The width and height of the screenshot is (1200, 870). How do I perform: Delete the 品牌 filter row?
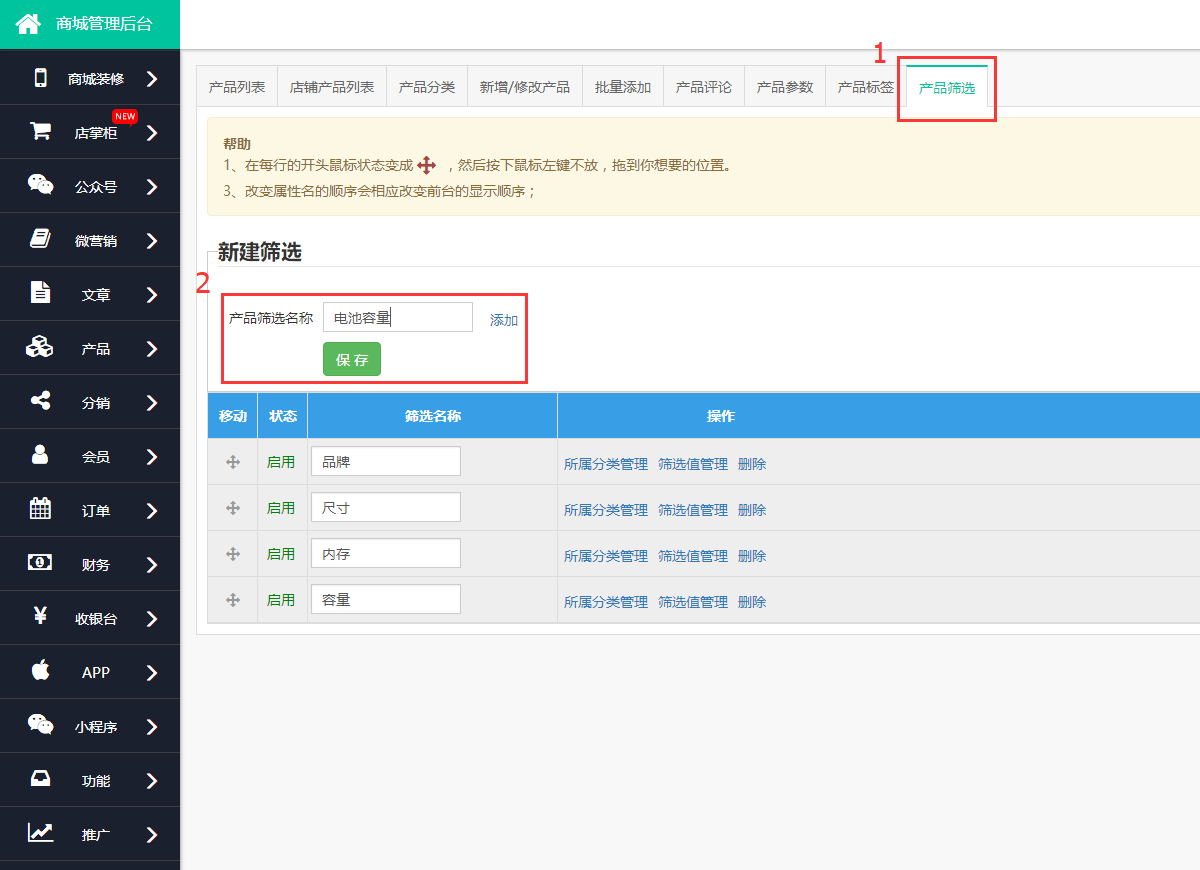pos(752,464)
